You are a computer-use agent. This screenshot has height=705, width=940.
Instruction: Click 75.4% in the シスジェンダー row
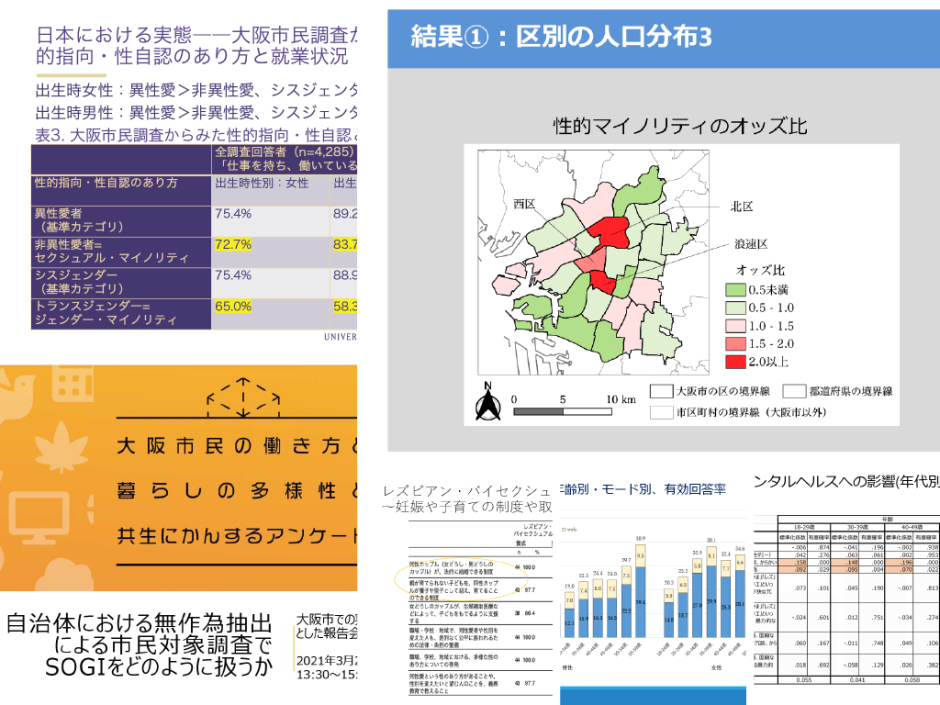coord(233,275)
